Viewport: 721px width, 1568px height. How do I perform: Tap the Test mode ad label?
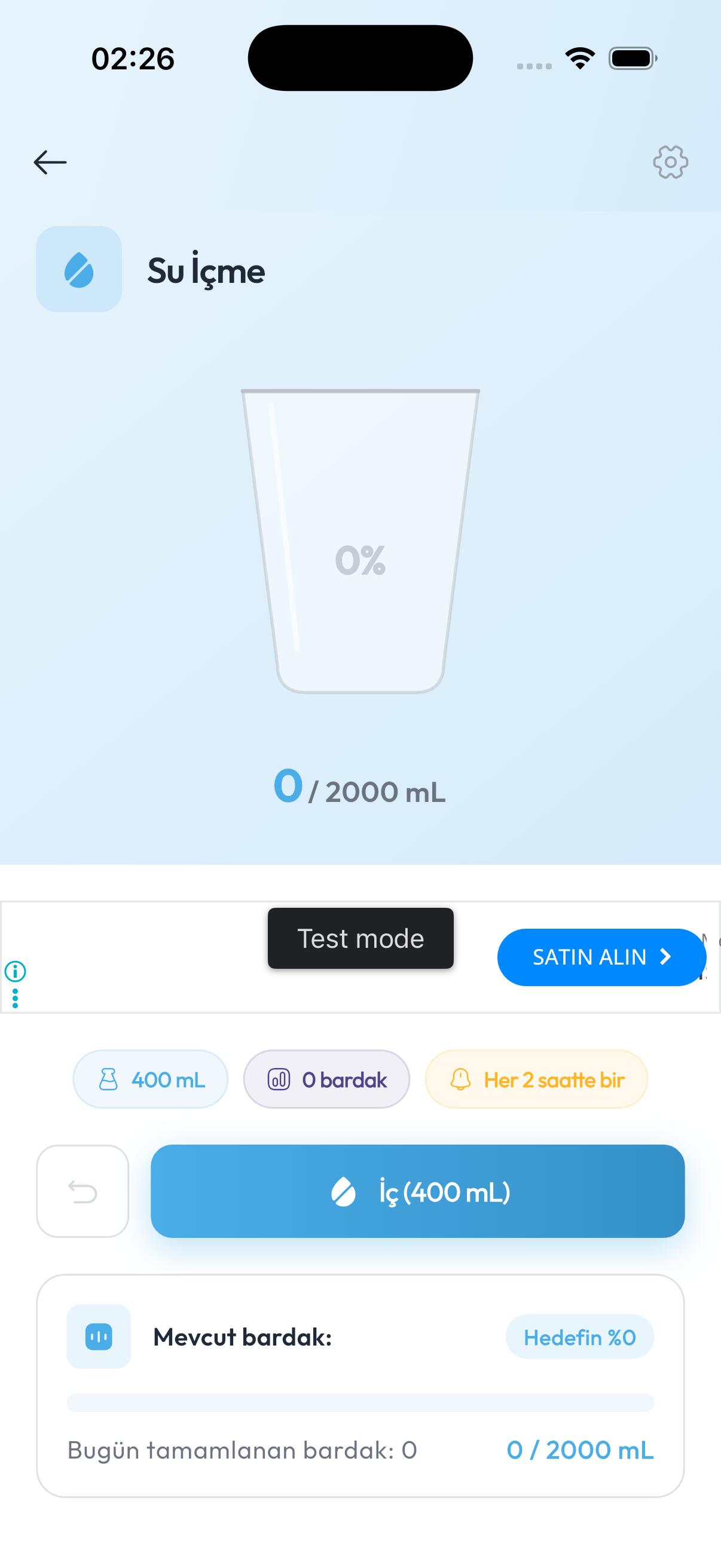tap(360, 938)
